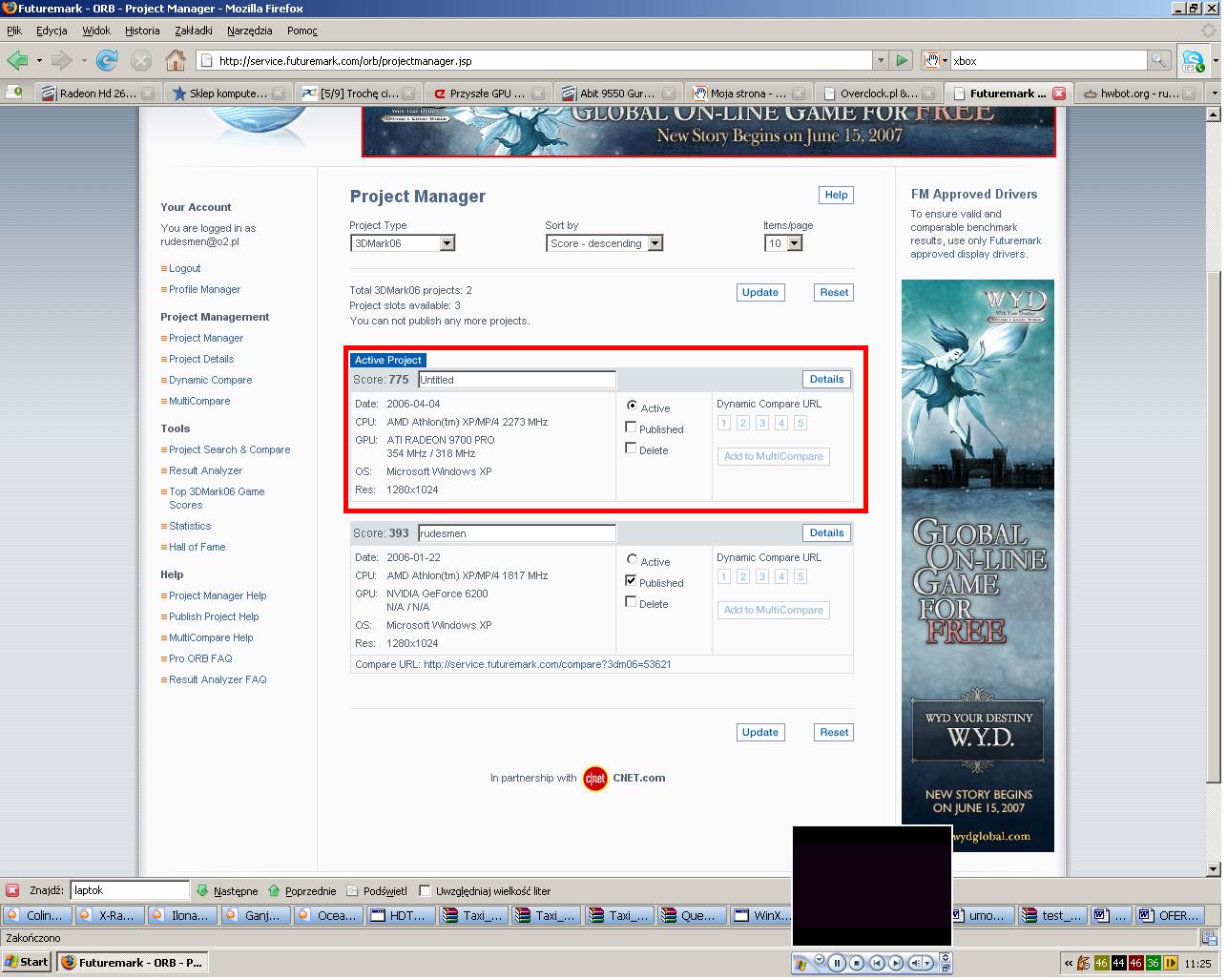Click the green 36 temperature tray icon
This screenshot has width=1227, height=980.
point(1154,963)
